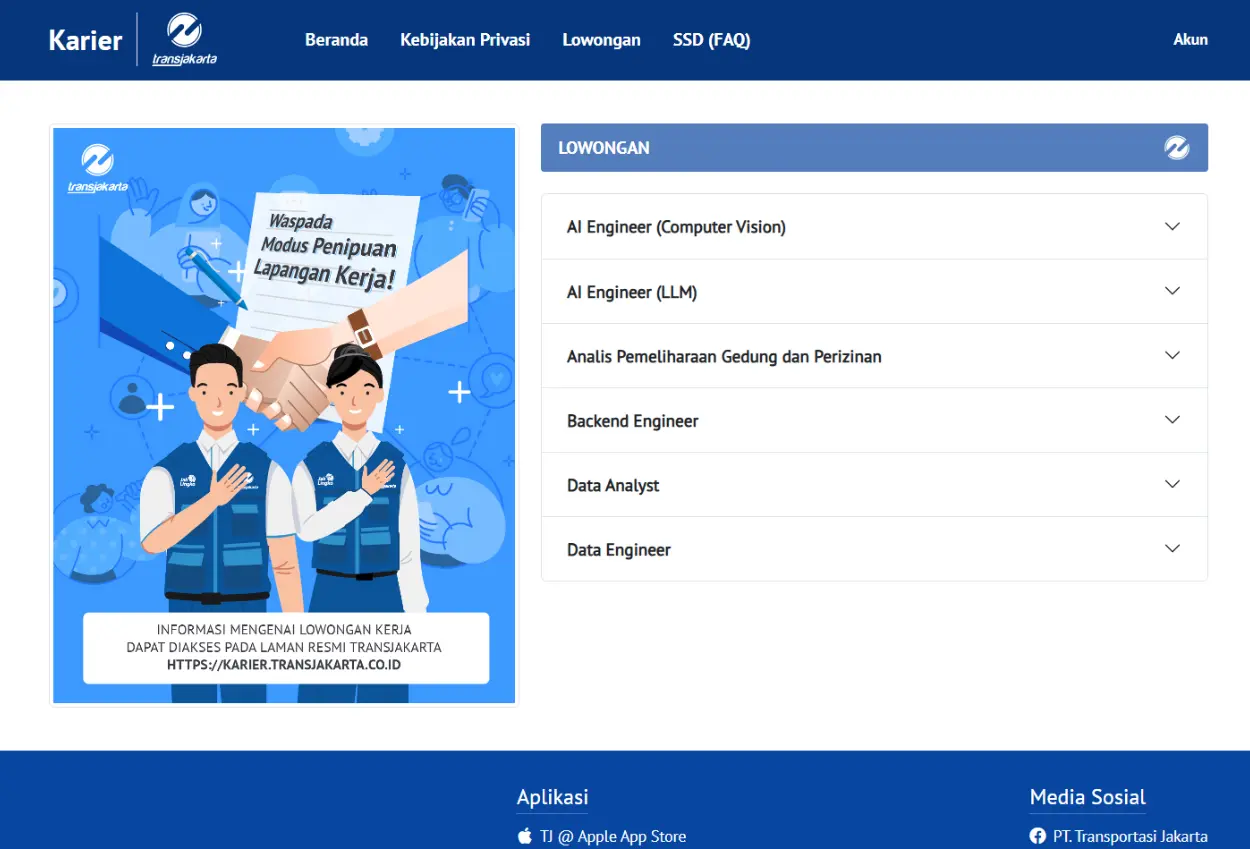1250x849 pixels.
Task: Click the job scam warning poster image
Action: tap(284, 415)
